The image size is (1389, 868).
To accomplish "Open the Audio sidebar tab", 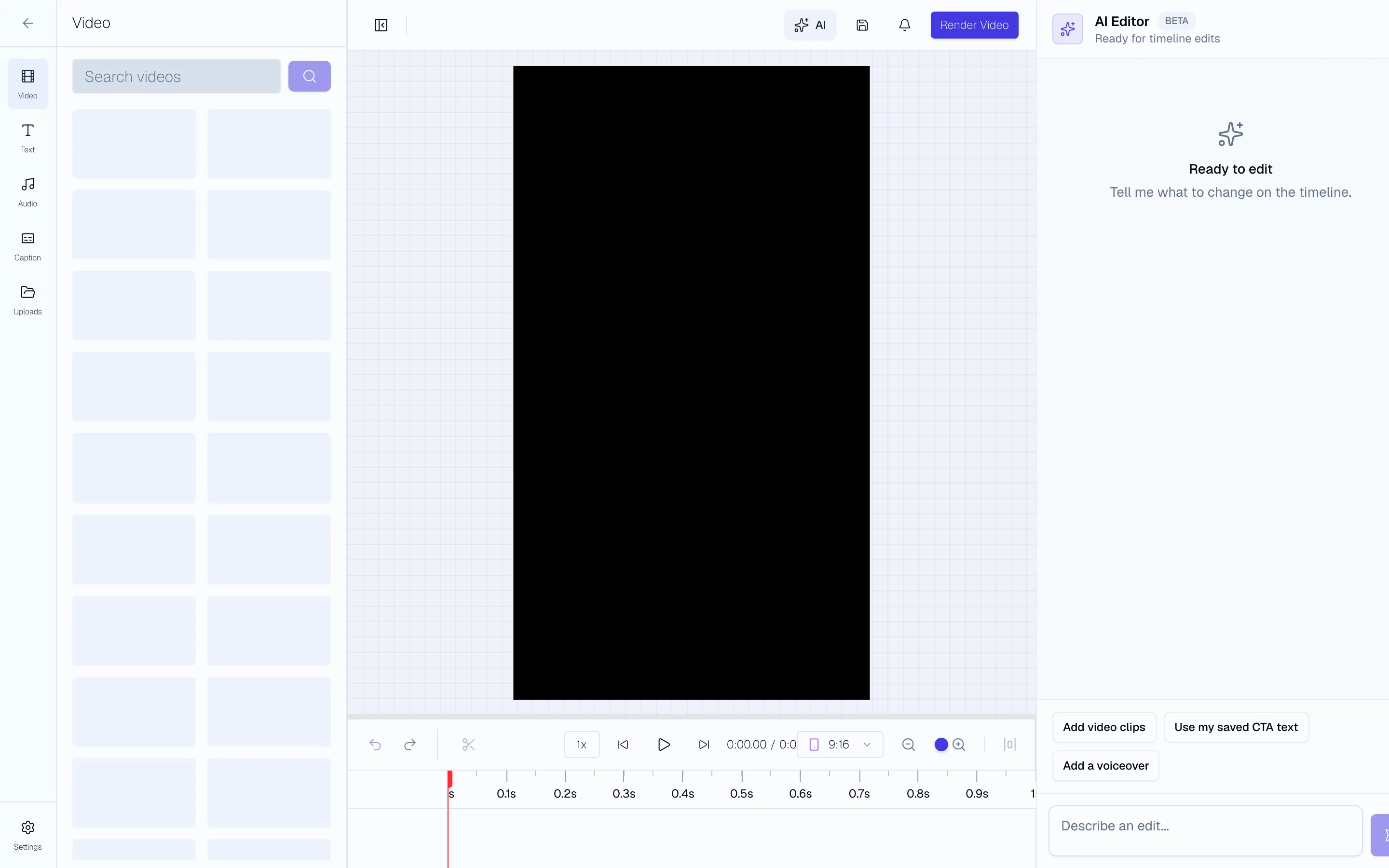I will coord(27,192).
